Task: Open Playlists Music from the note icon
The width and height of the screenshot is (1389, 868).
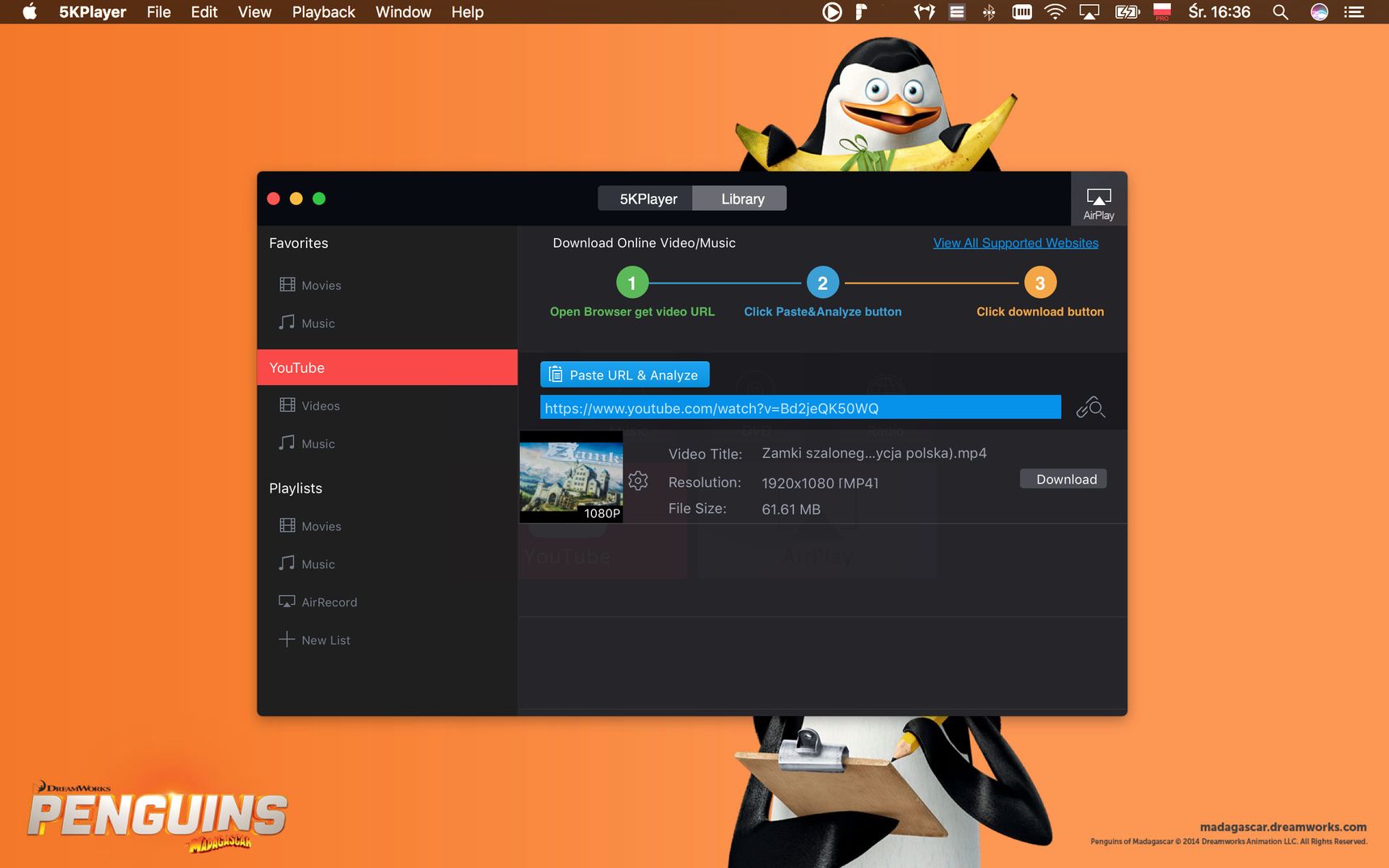Action: (x=287, y=563)
